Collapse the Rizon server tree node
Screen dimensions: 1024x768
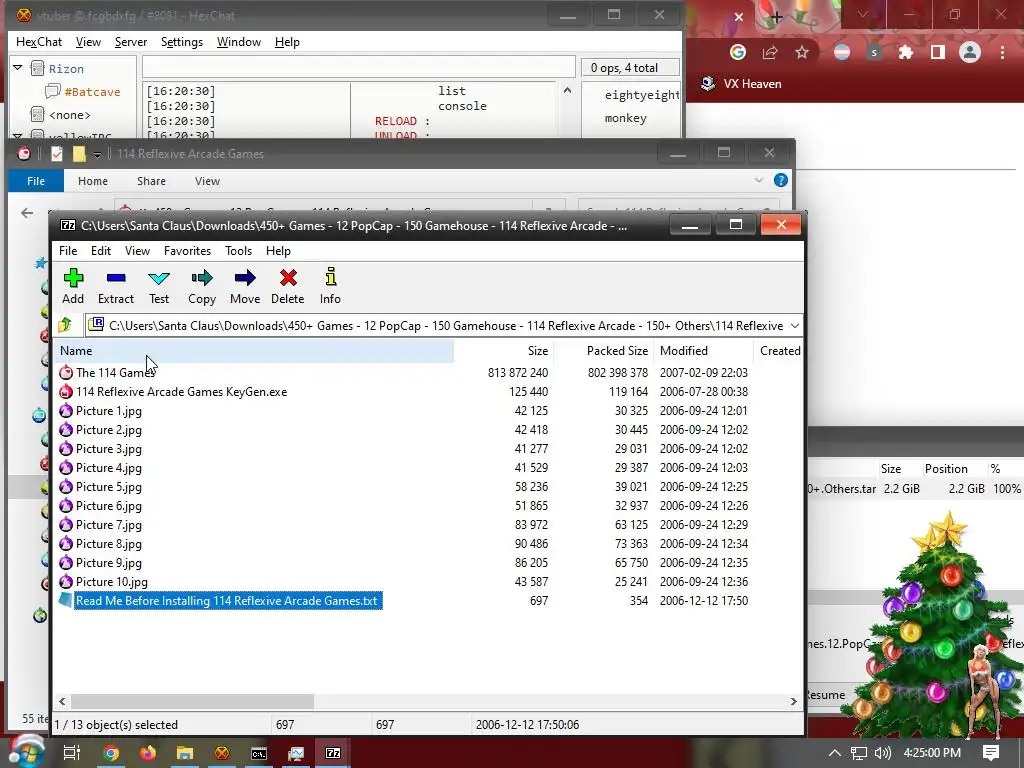(x=18, y=68)
